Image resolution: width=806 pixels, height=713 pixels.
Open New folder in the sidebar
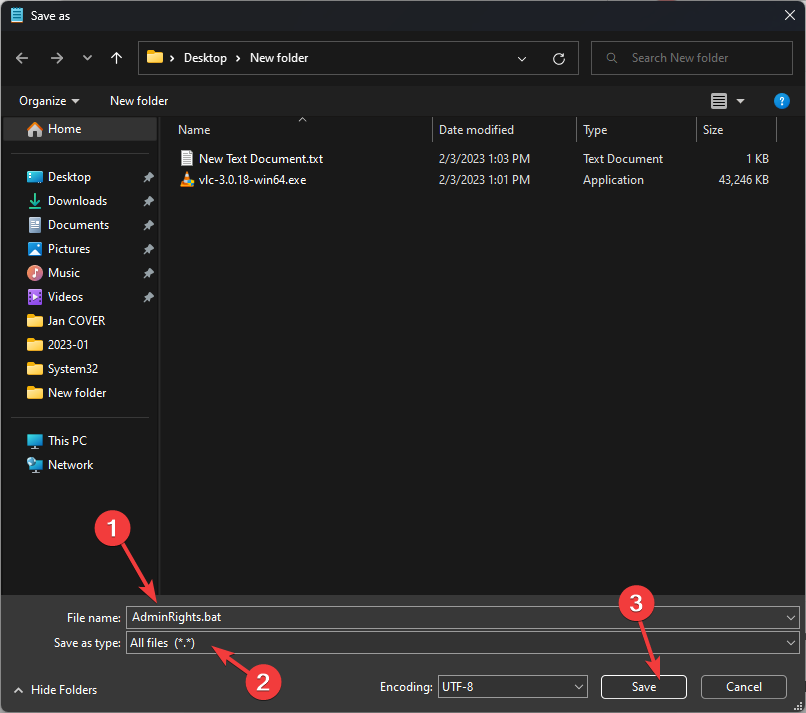[77, 393]
